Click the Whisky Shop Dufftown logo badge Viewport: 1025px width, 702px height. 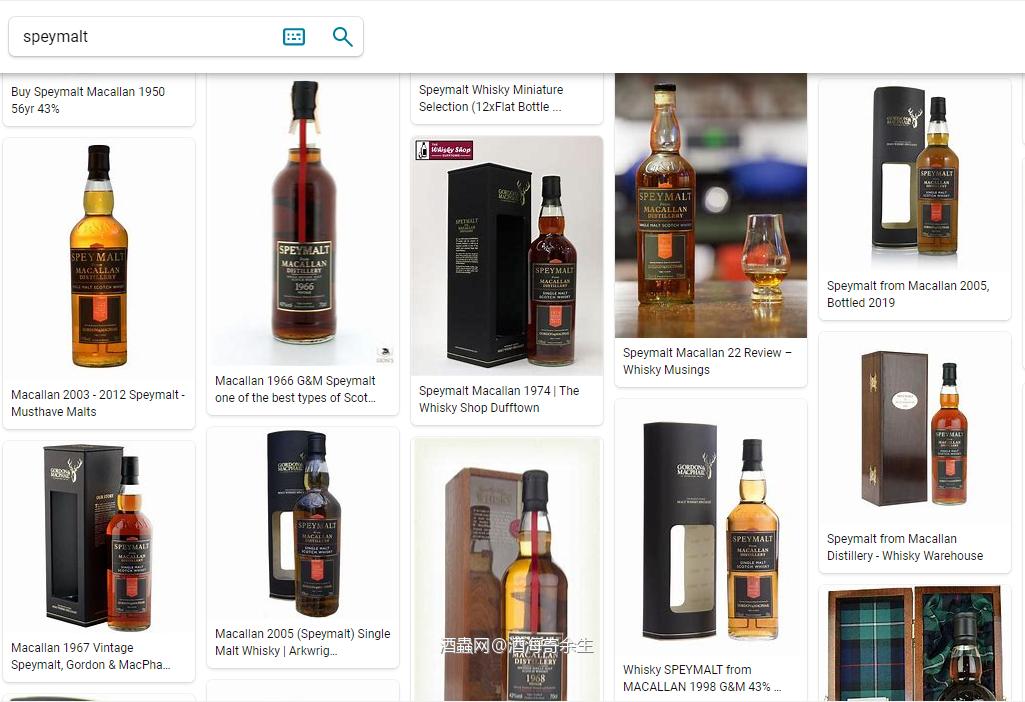(x=444, y=150)
